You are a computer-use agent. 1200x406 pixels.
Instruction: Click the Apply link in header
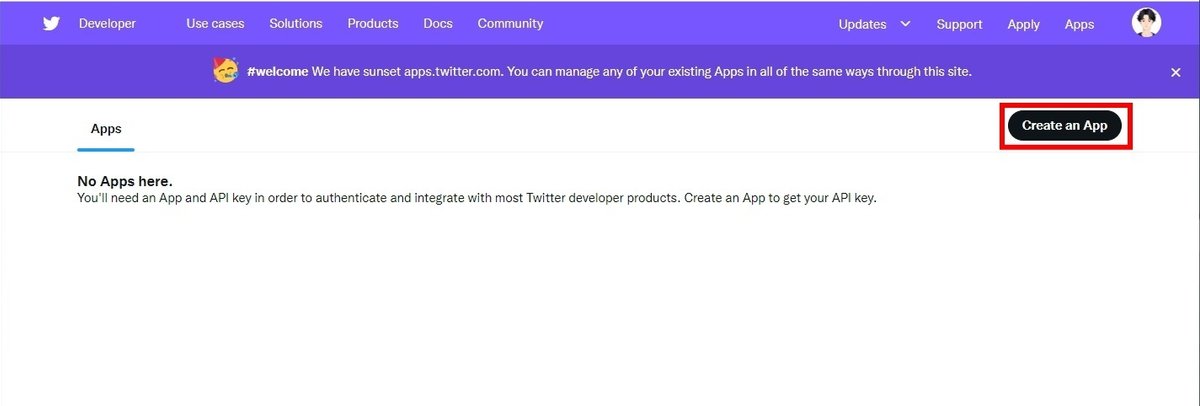(x=1023, y=24)
